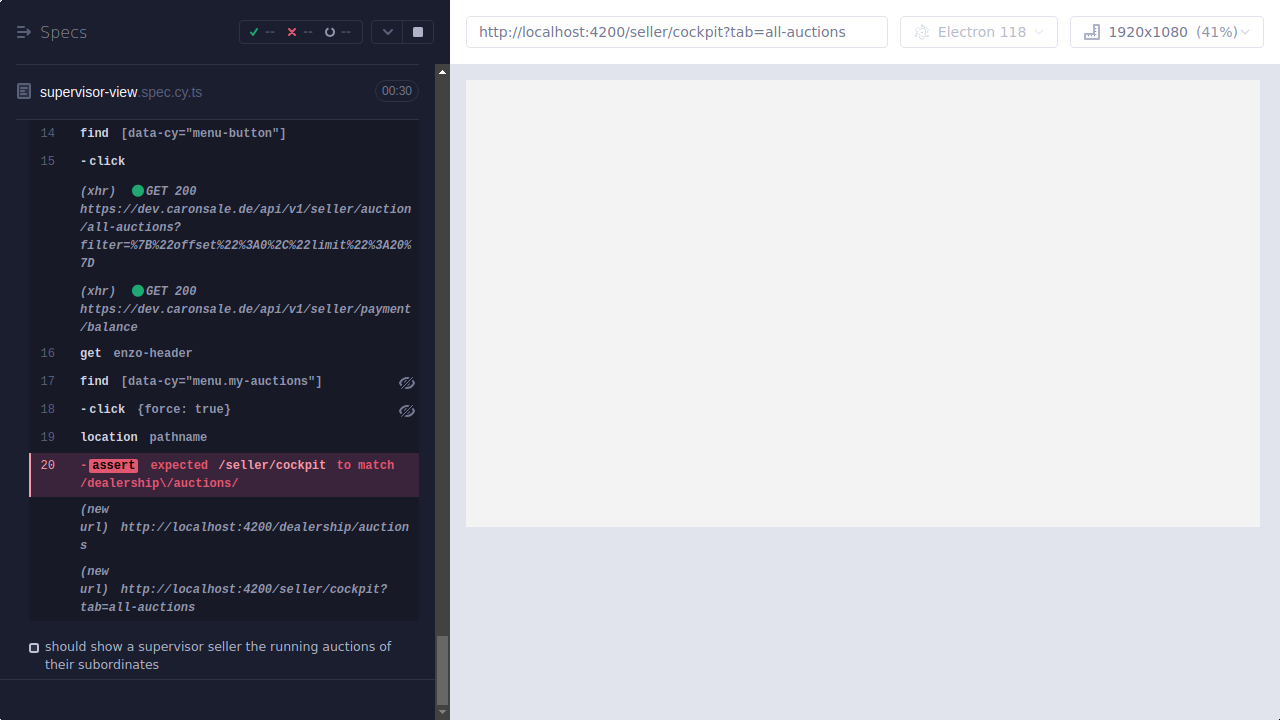Click the 00:30 test duration badge
The image size is (1280, 720).
[x=396, y=90]
